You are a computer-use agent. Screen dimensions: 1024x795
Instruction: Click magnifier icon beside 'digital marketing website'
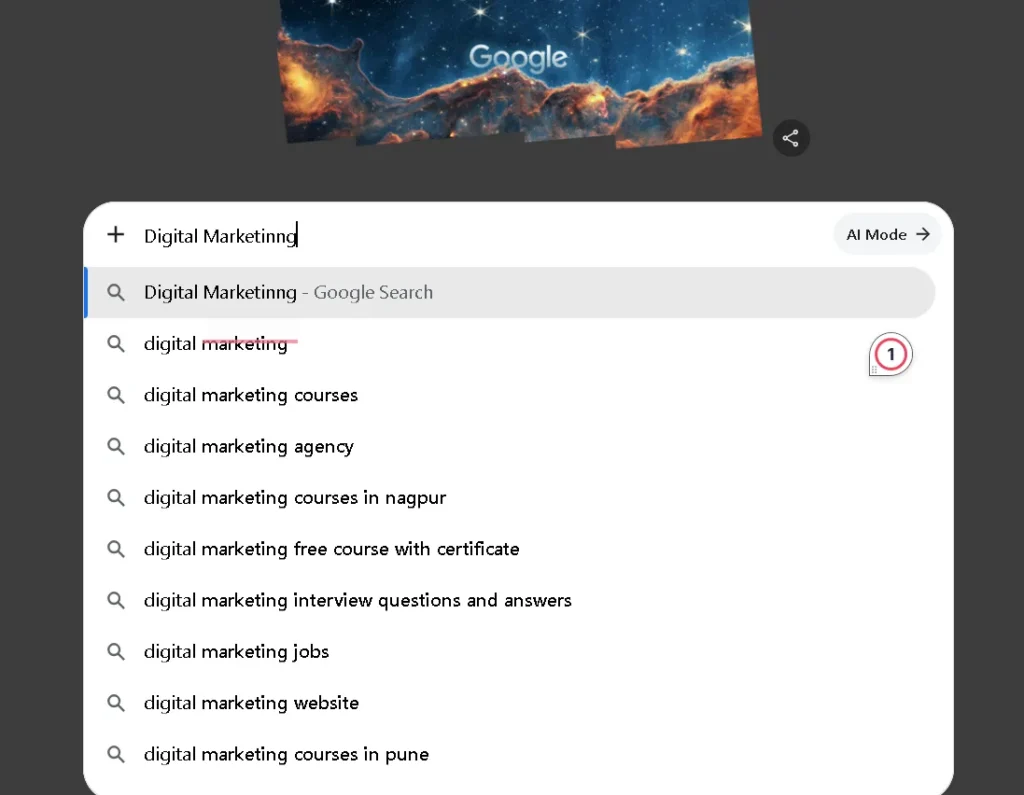pyautogui.click(x=116, y=703)
